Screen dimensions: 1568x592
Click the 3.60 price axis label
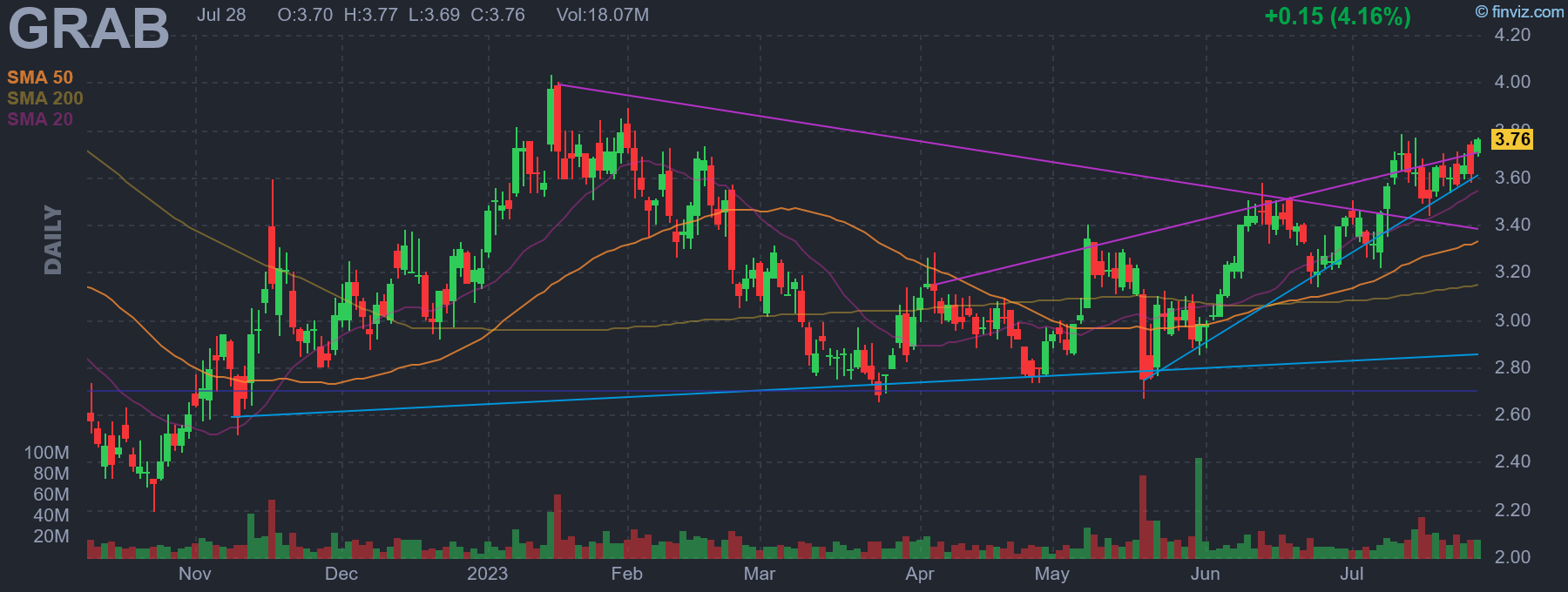tap(1512, 178)
